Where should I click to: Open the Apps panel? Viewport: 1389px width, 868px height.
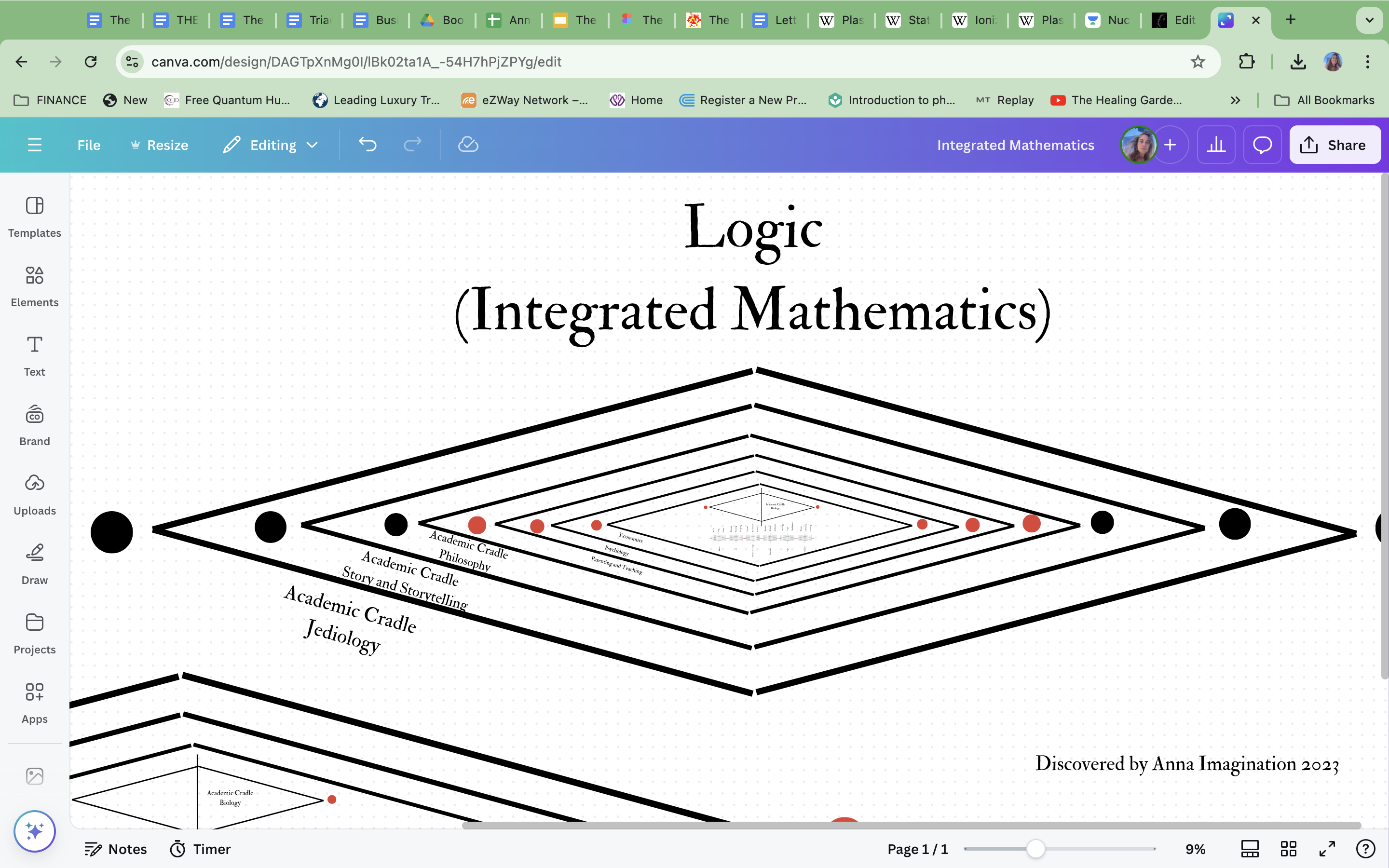click(x=34, y=703)
